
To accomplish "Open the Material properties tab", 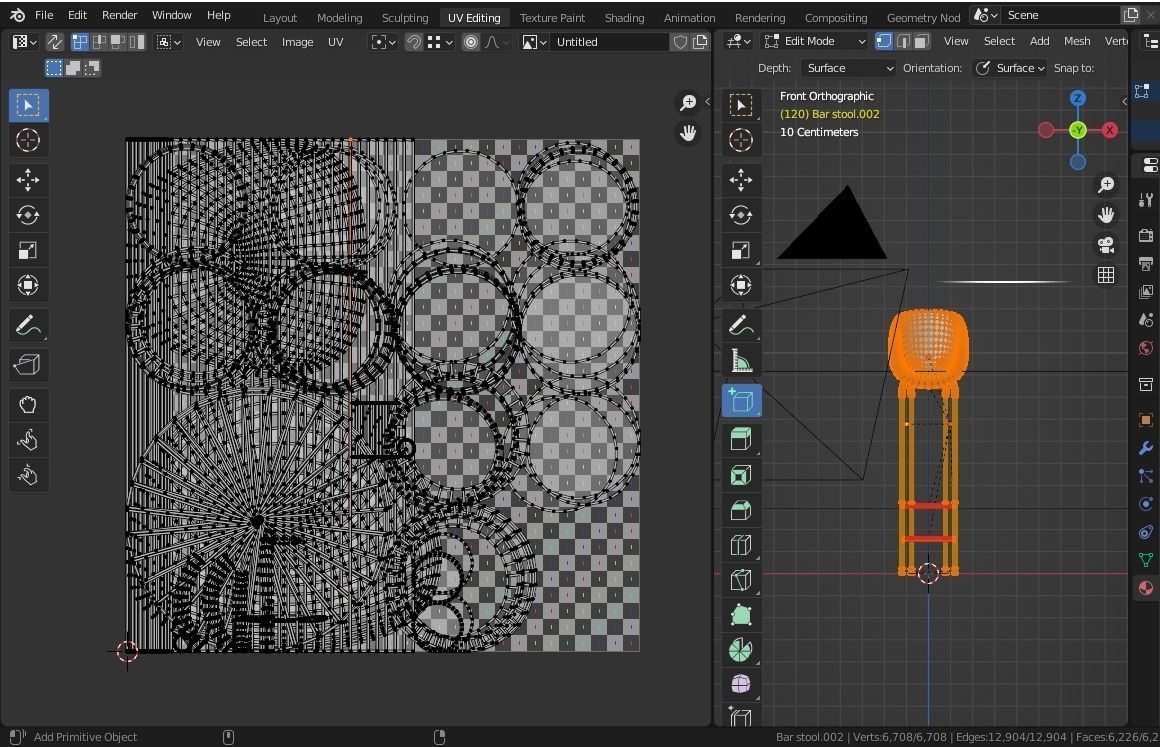I will (1146, 588).
